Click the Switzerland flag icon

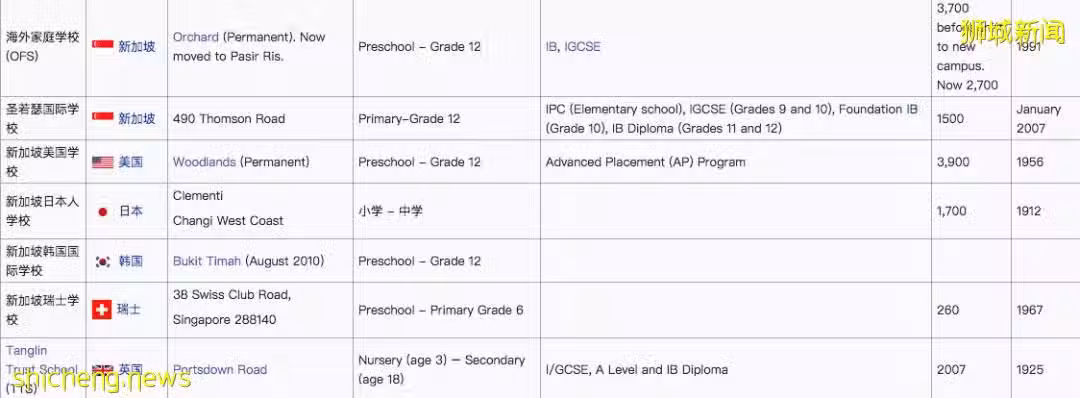(102, 310)
